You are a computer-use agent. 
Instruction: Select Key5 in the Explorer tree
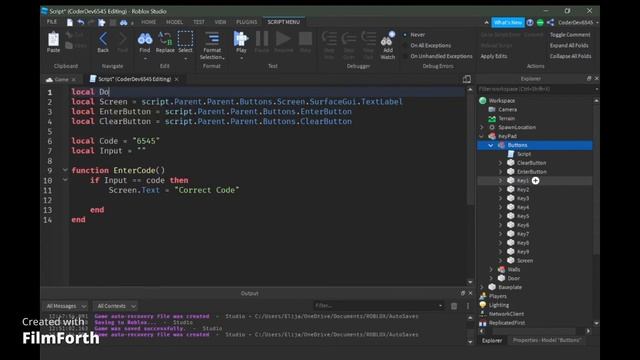pyautogui.click(x=522, y=216)
